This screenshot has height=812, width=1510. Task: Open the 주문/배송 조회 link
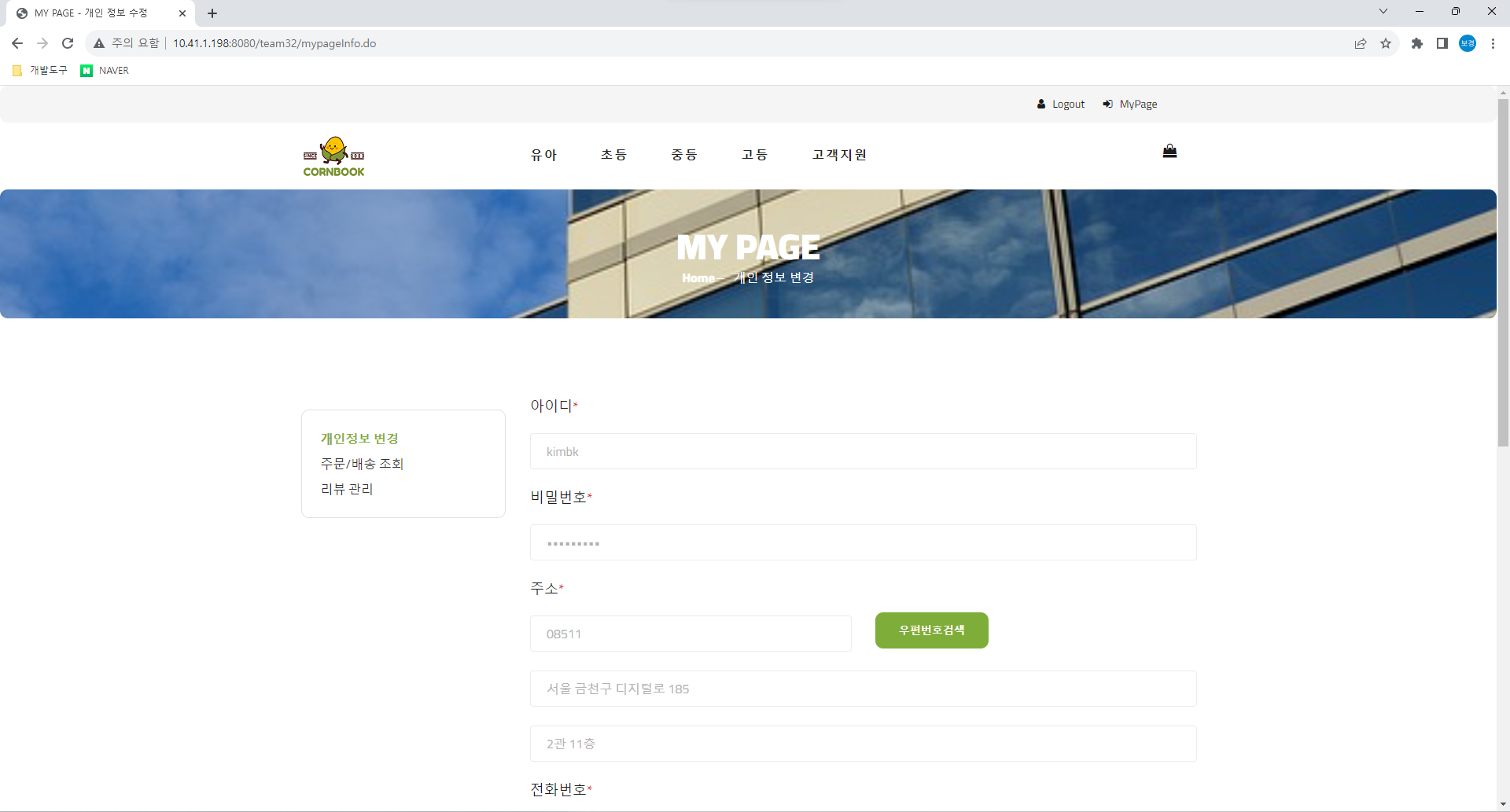362,463
